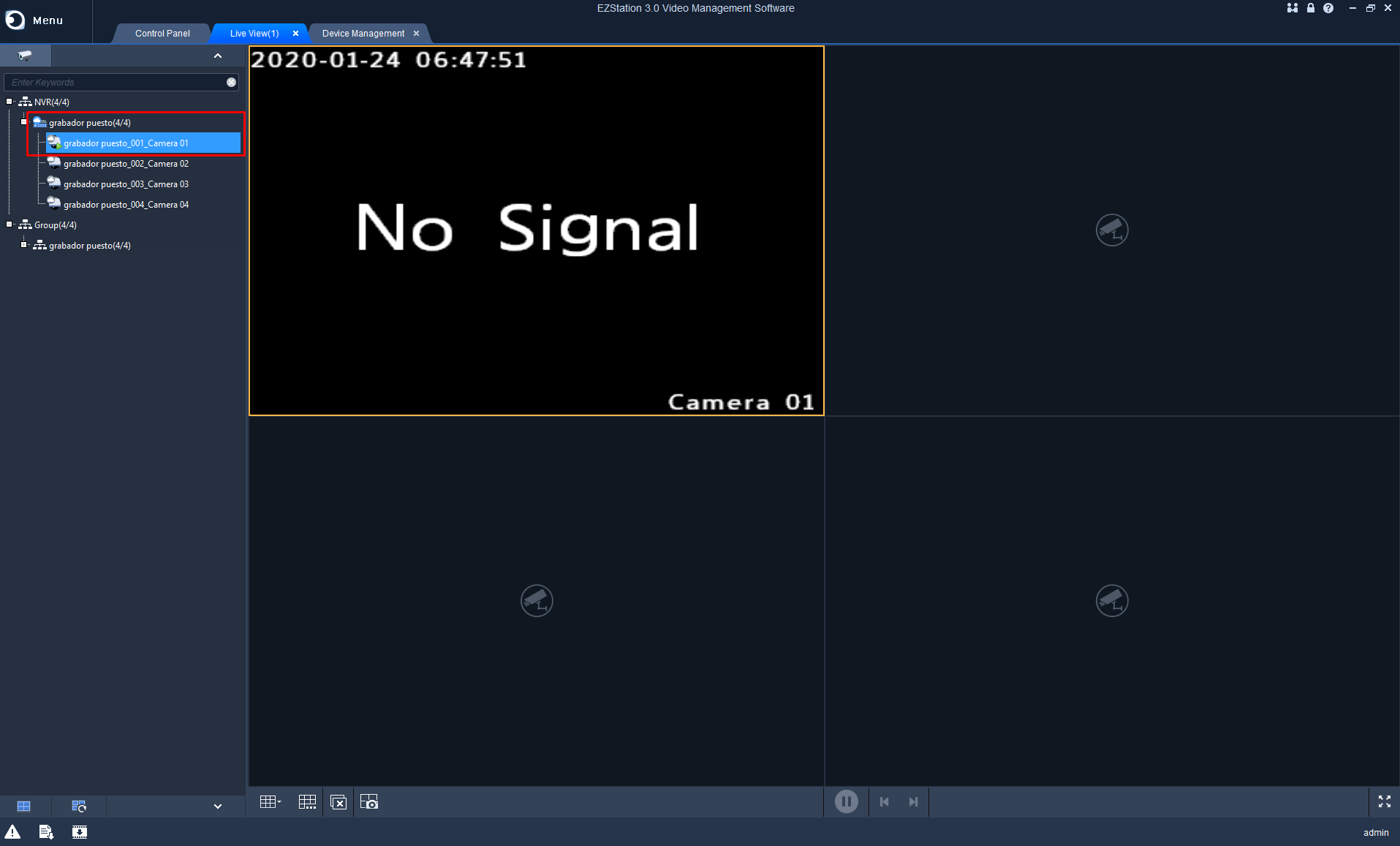Click the alarm warning triangle icon
The image size is (1400, 846).
tap(13, 831)
